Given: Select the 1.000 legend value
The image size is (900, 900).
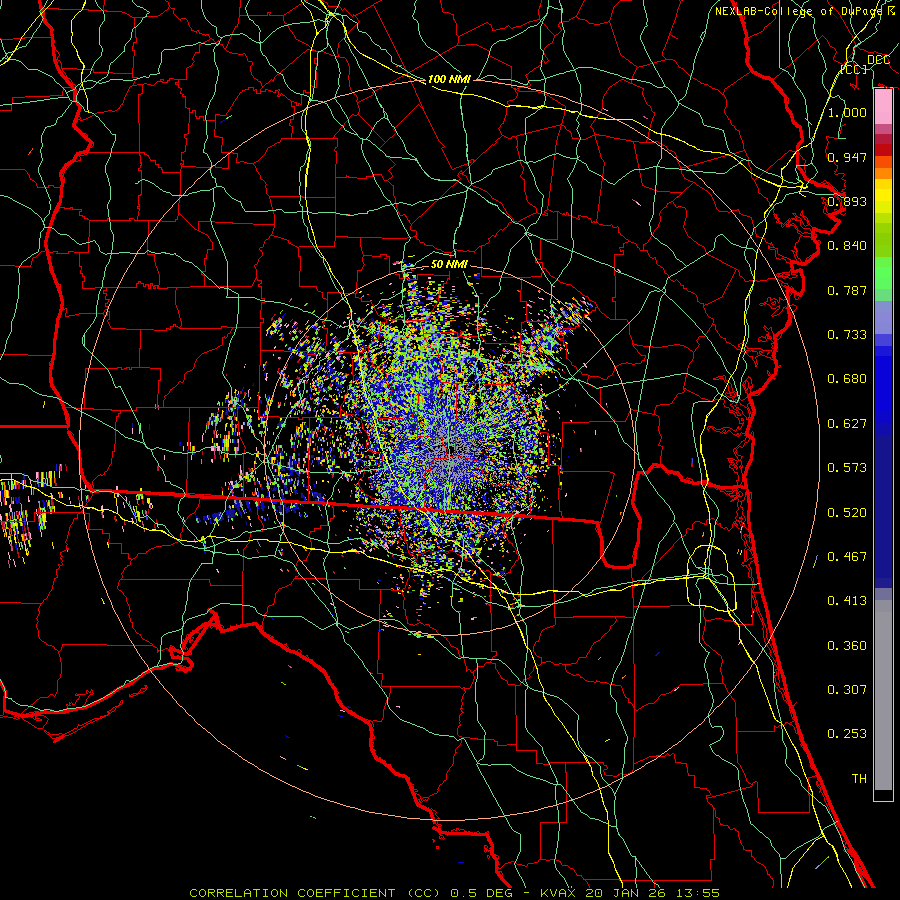Looking at the screenshot, I should tap(847, 112).
